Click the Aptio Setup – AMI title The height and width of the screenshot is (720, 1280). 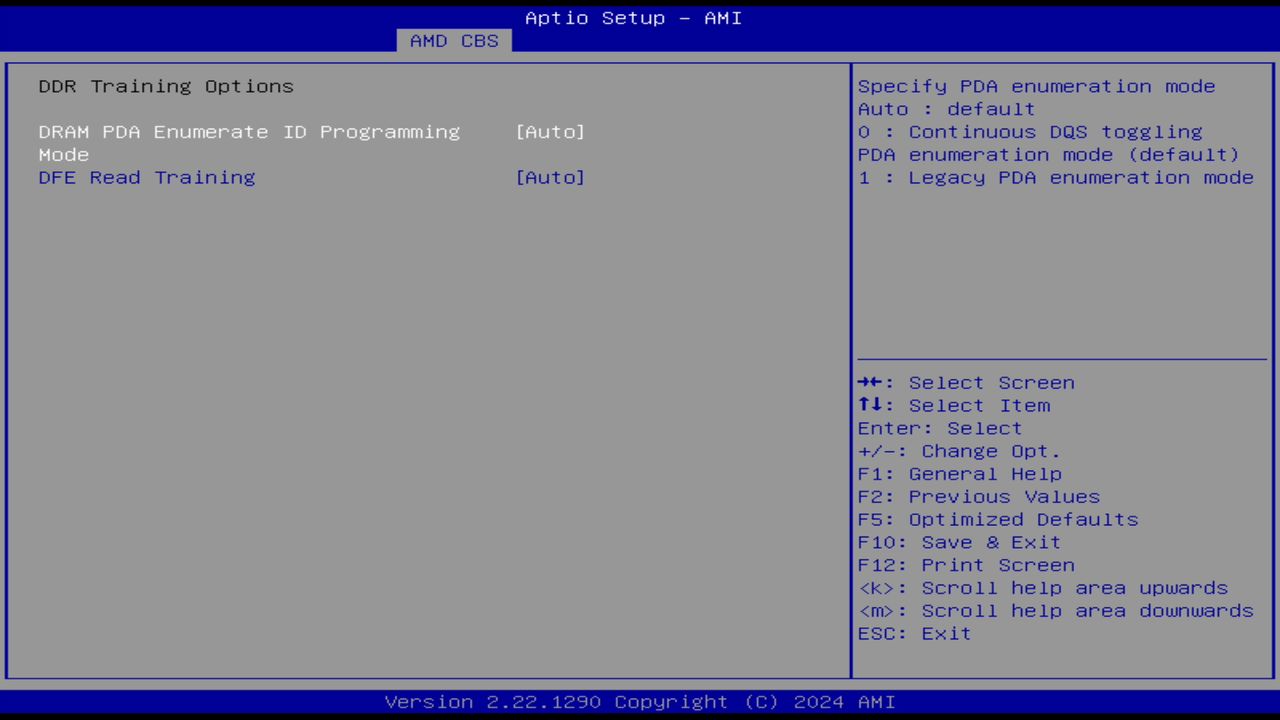(x=634, y=18)
